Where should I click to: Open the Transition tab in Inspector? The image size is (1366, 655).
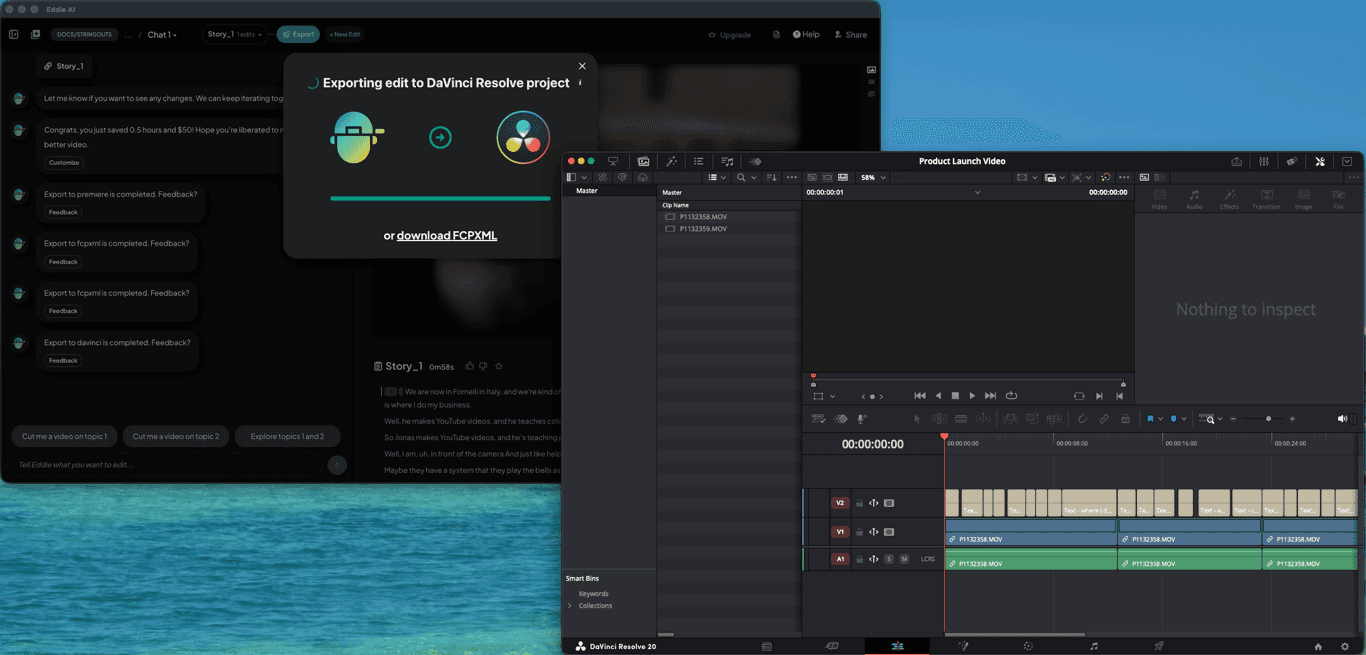1266,199
